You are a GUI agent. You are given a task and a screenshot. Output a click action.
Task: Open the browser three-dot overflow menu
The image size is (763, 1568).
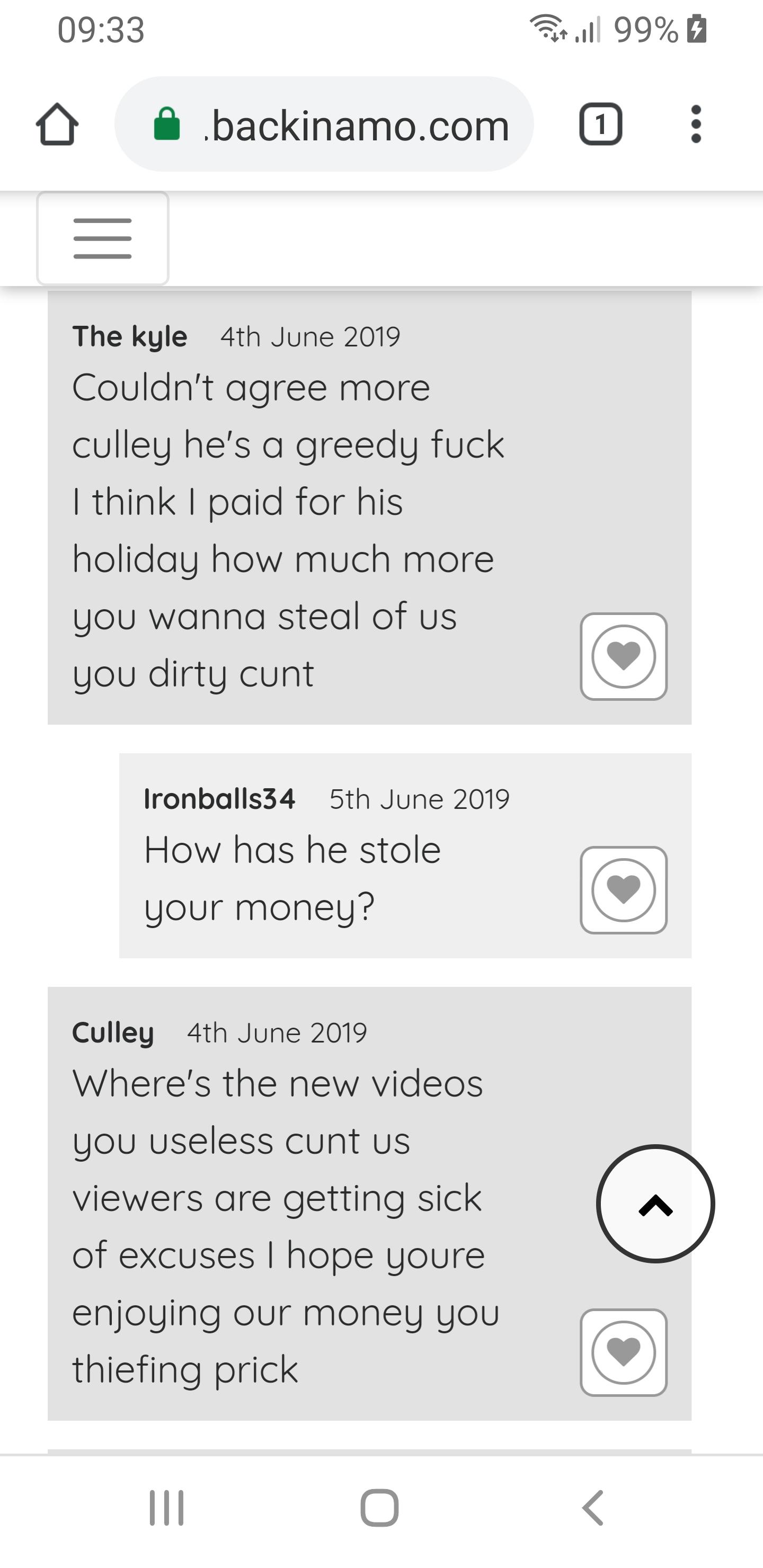(696, 124)
